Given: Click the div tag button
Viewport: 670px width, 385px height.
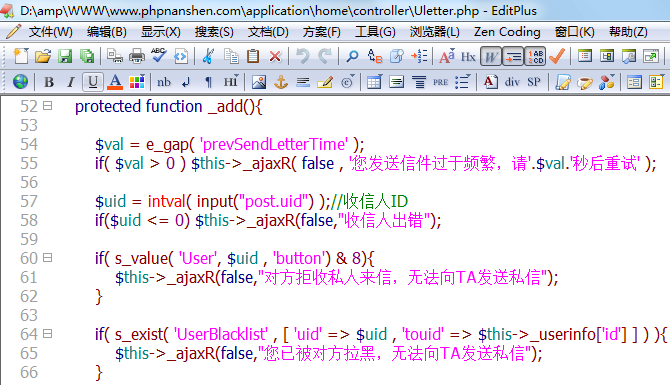Looking at the screenshot, I should 512,82.
